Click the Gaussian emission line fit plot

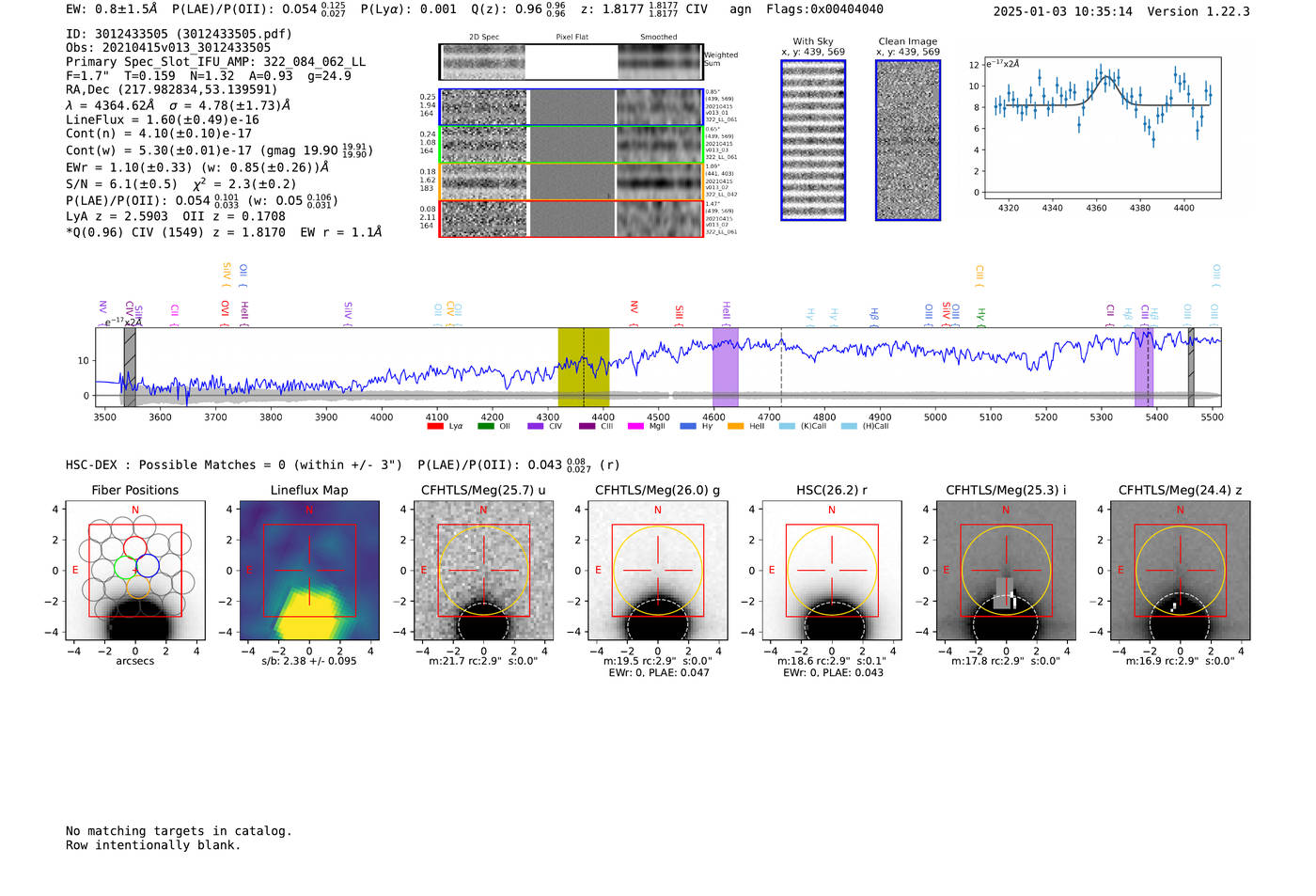[x=1102, y=128]
